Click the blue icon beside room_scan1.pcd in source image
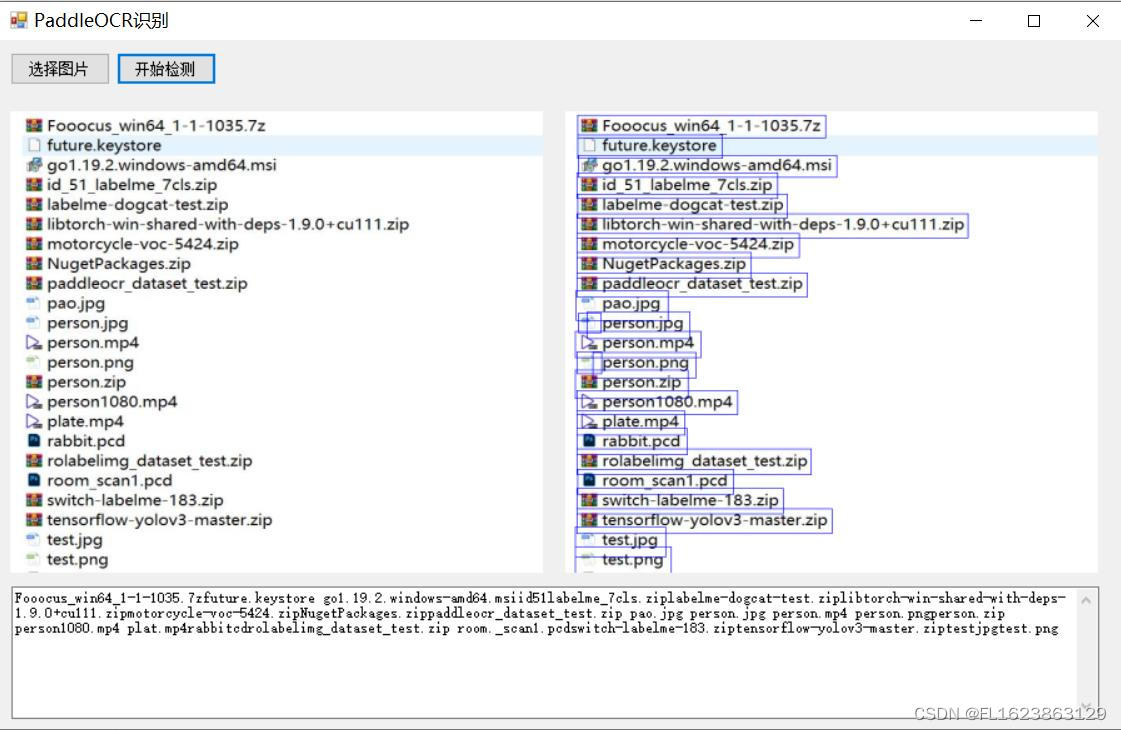1121x730 pixels. click(34, 480)
